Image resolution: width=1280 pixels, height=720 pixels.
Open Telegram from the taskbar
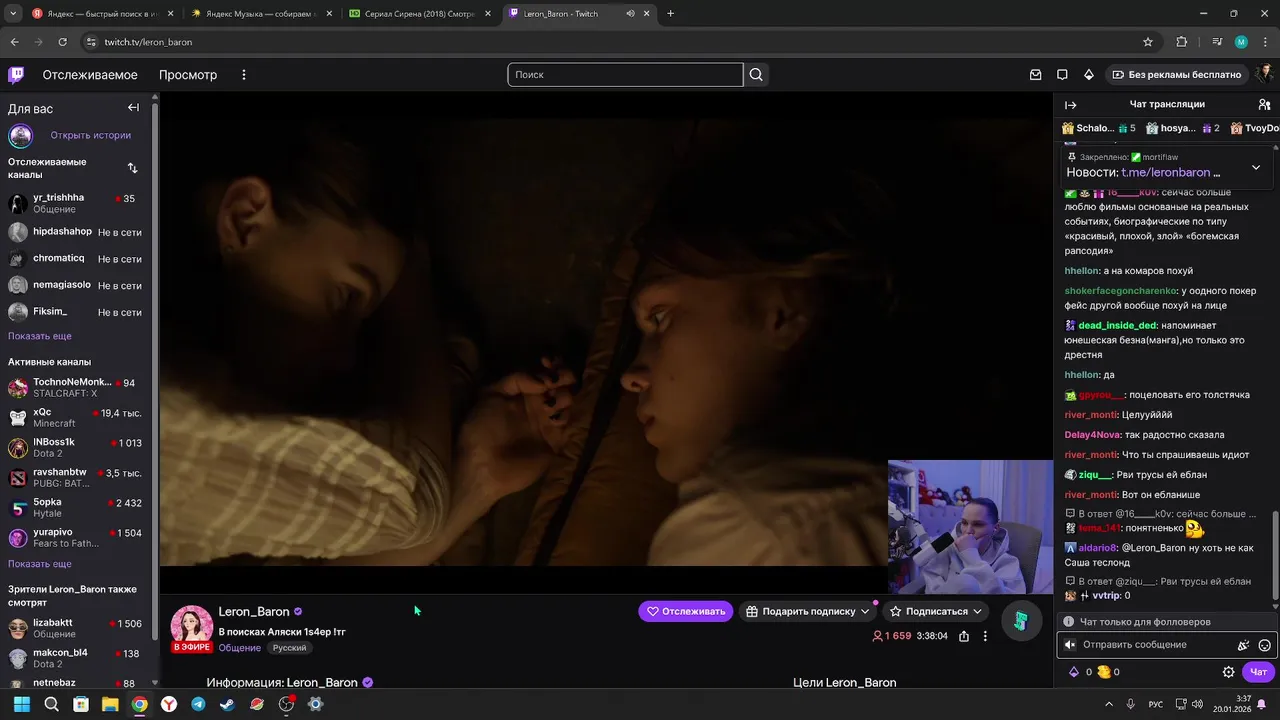pos(198,704)
